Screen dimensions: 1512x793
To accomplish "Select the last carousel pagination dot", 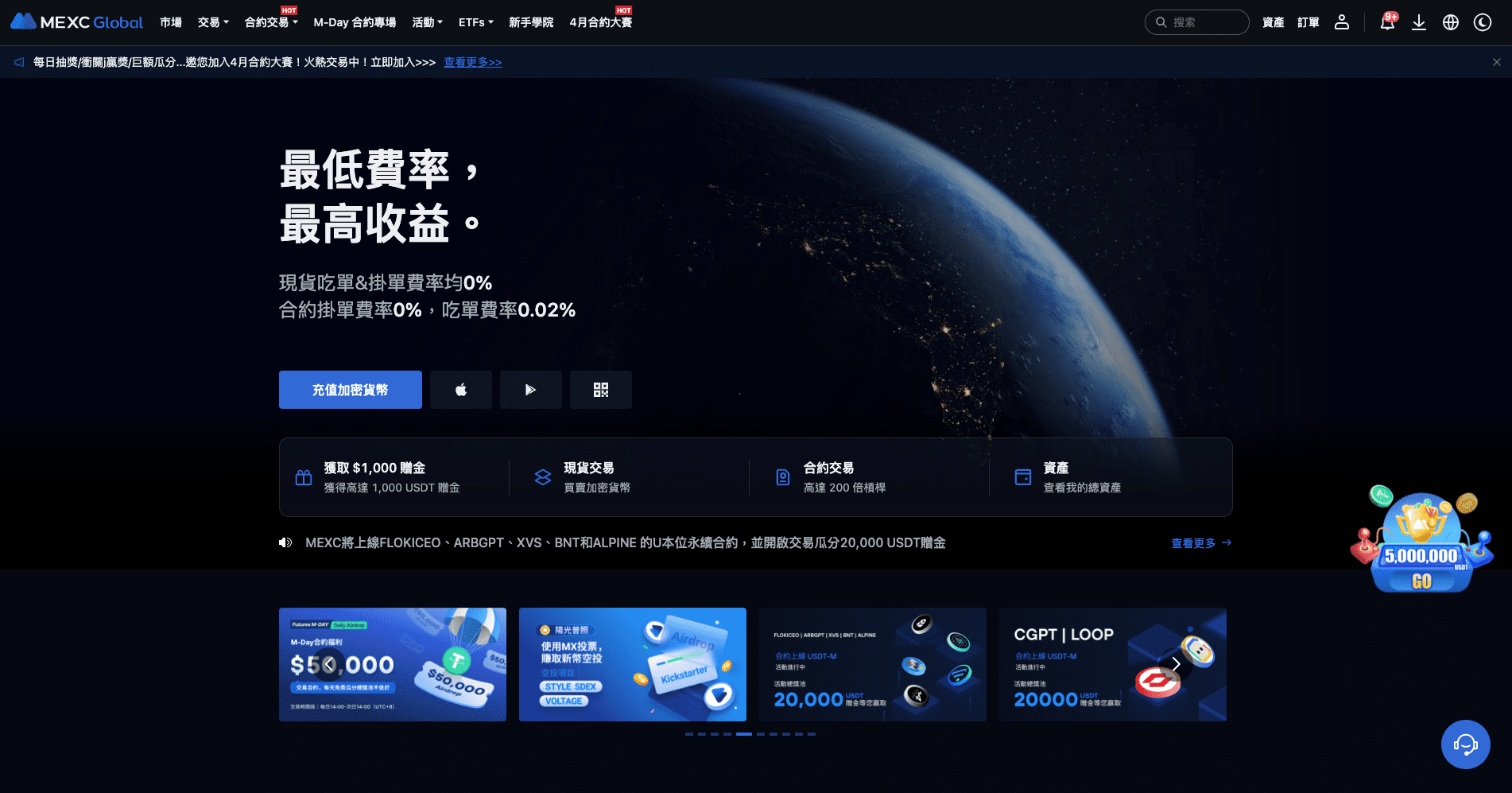I will click(812, 734).
